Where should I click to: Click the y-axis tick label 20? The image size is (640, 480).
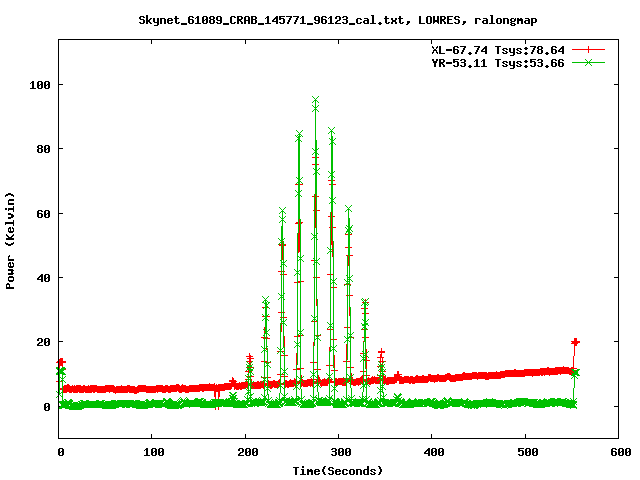(43, 342)
